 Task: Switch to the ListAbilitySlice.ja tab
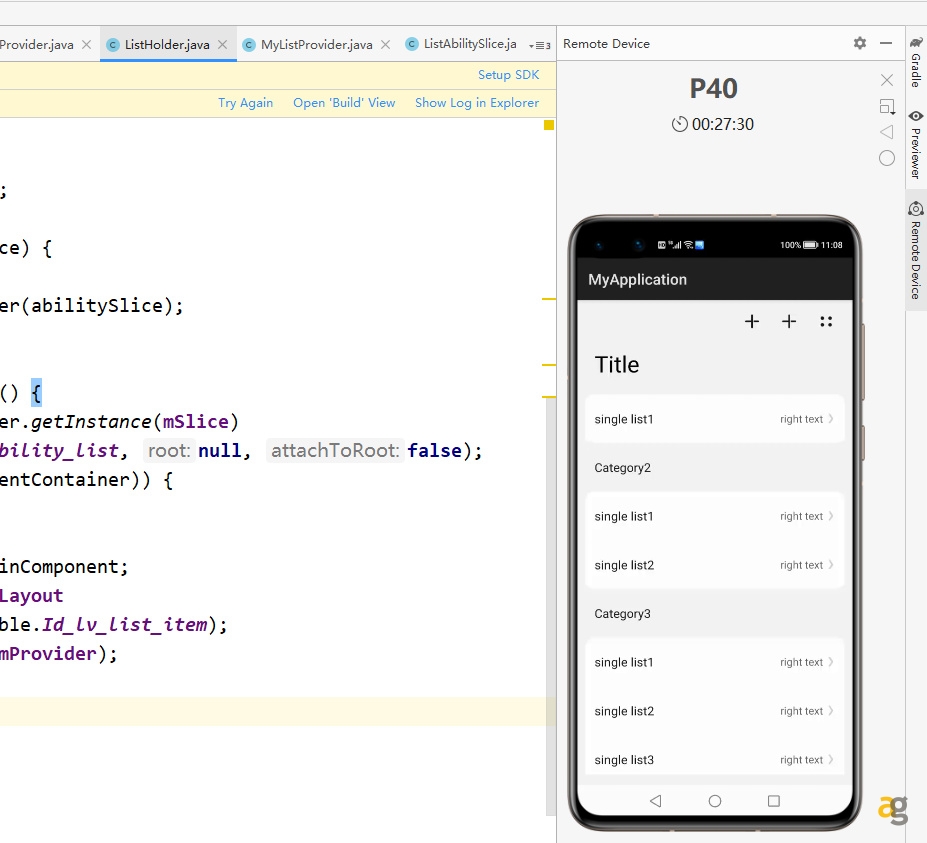pos(466,44)
